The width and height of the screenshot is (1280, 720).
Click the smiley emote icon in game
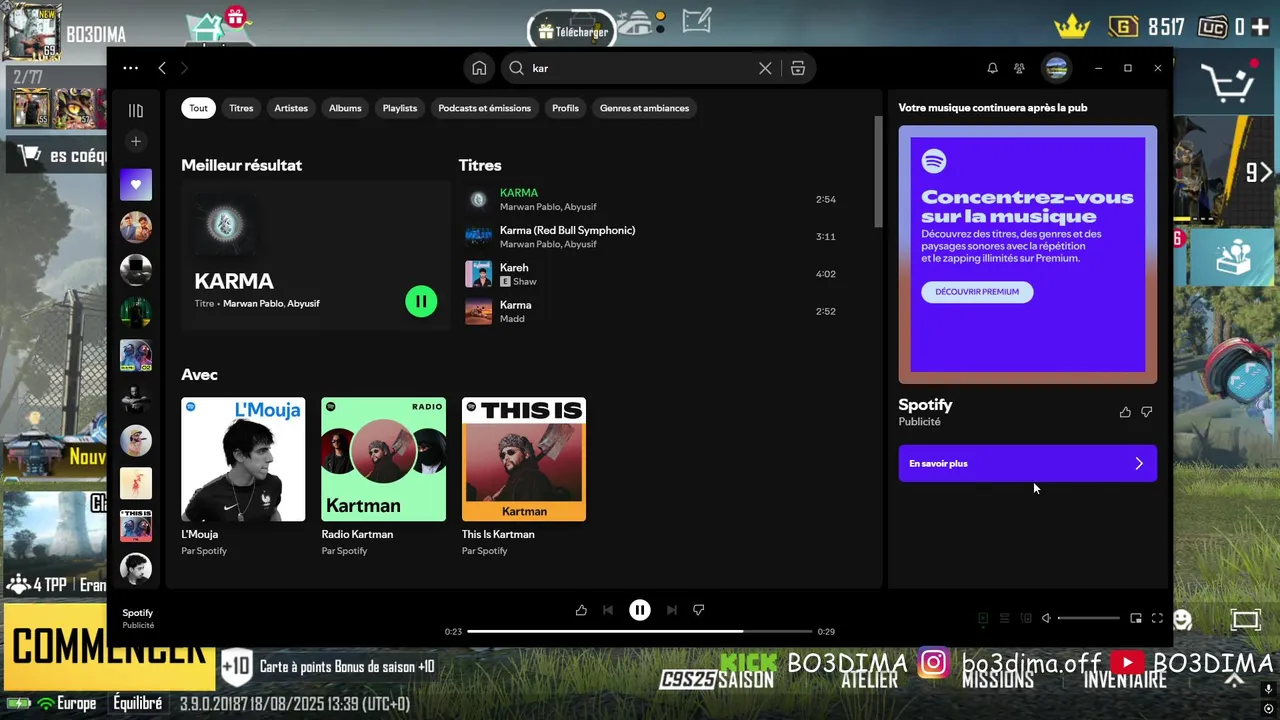click(x=1183, y=619)
